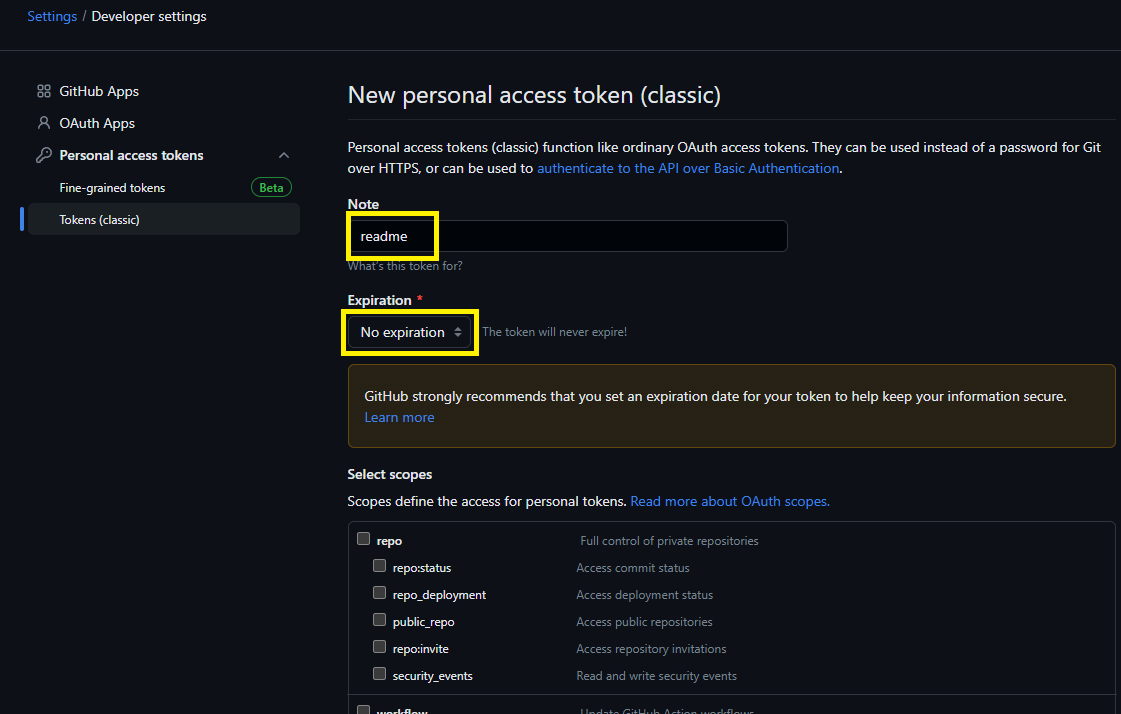Open the Basic Authentication API link
The width and height of the screenshot is (1121, 714).
pyautogui.click(x=688, y=169)
